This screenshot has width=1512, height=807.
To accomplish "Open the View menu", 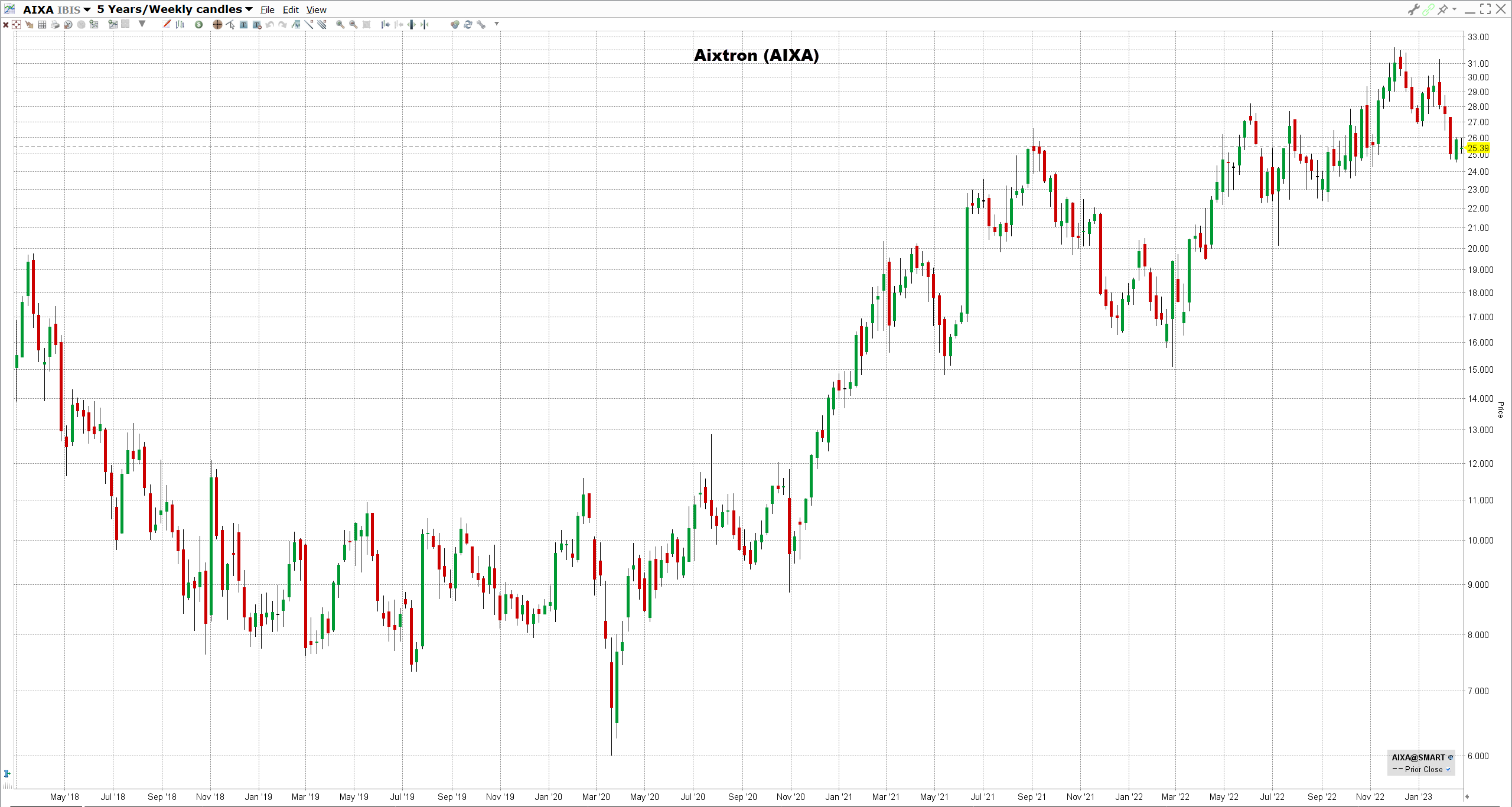I will [317, 10].
